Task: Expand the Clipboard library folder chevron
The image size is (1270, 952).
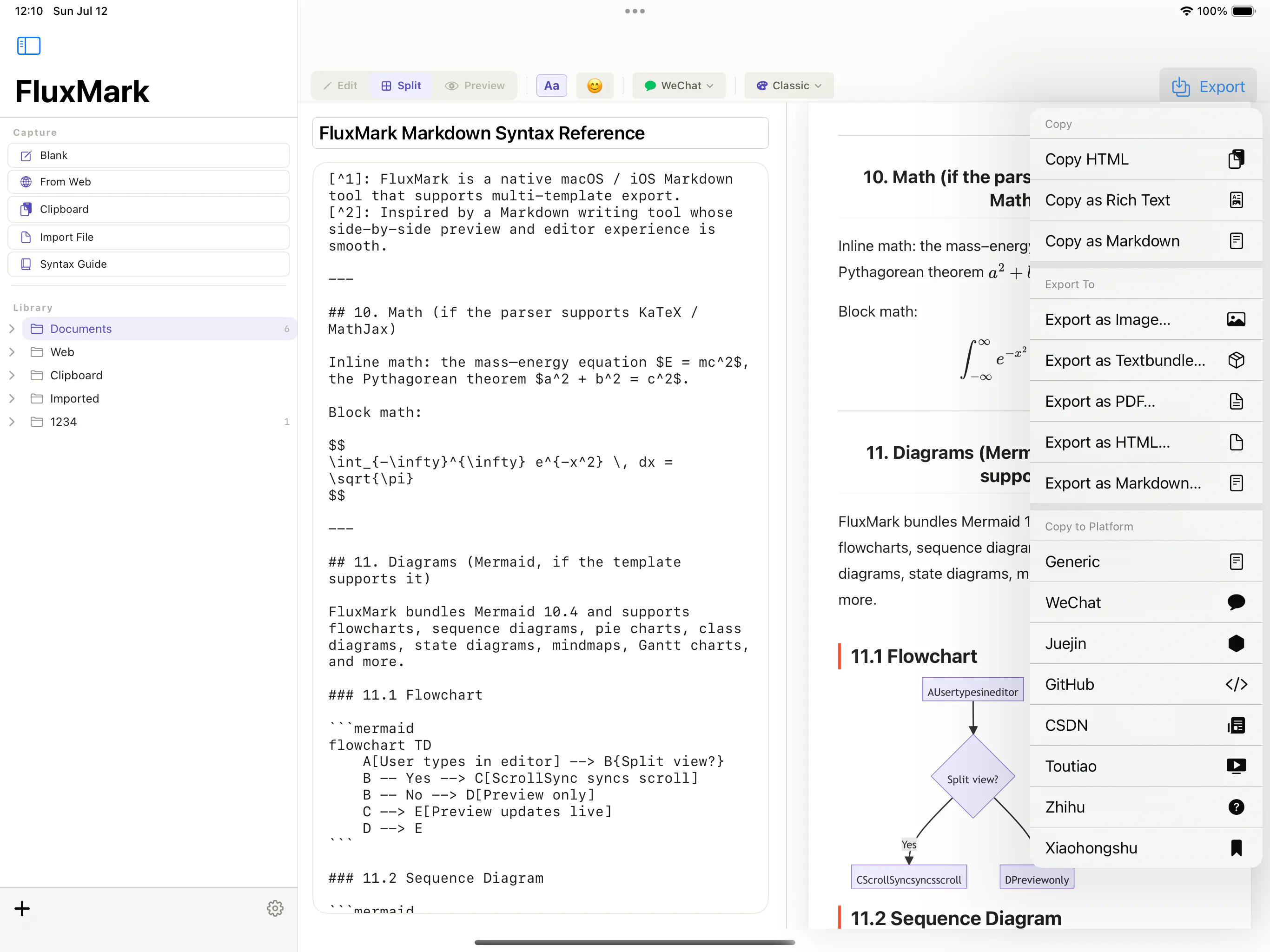Action: pyautogui.click(x=12, y=376)
